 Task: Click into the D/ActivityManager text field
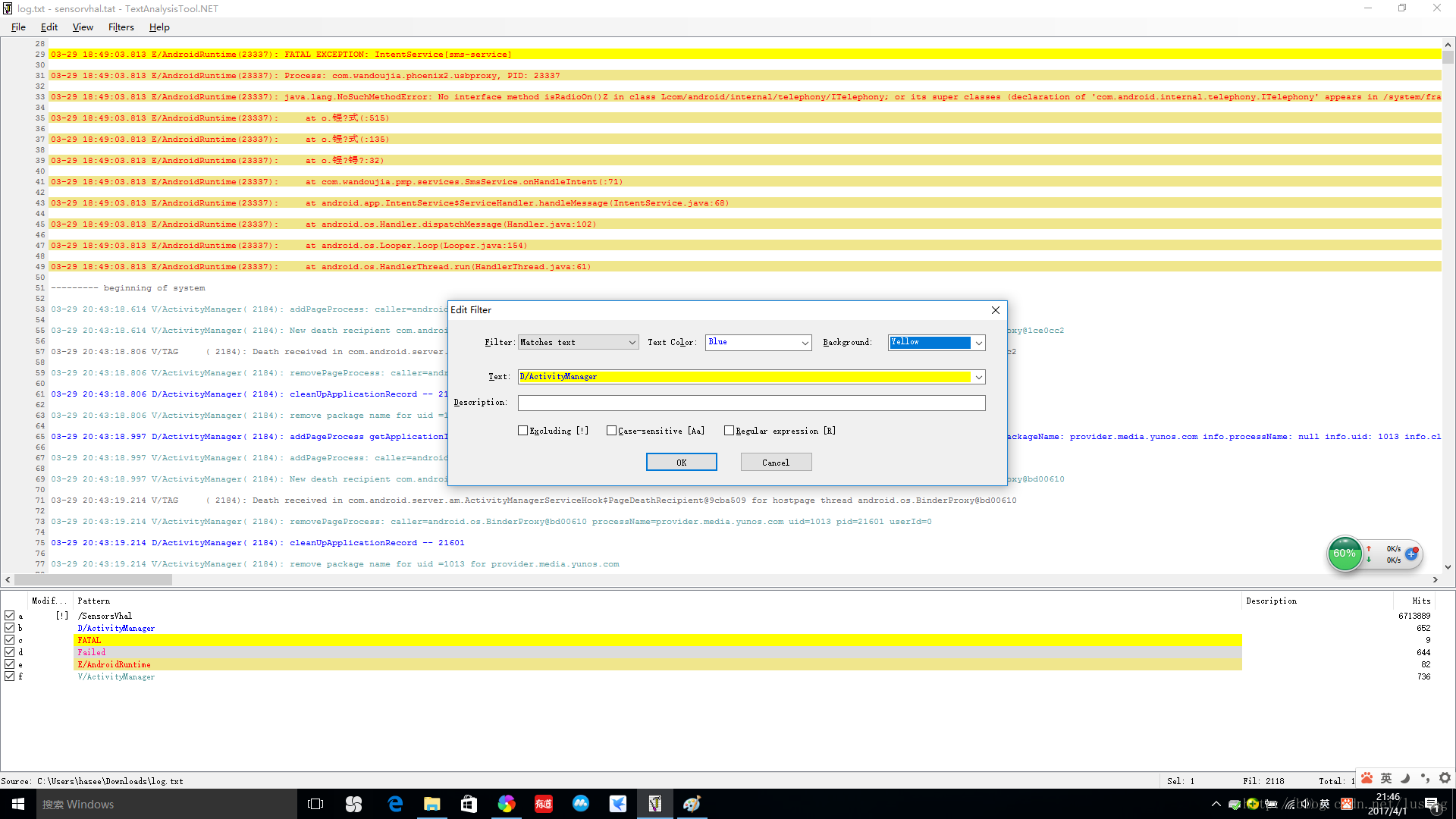(745, 377)
